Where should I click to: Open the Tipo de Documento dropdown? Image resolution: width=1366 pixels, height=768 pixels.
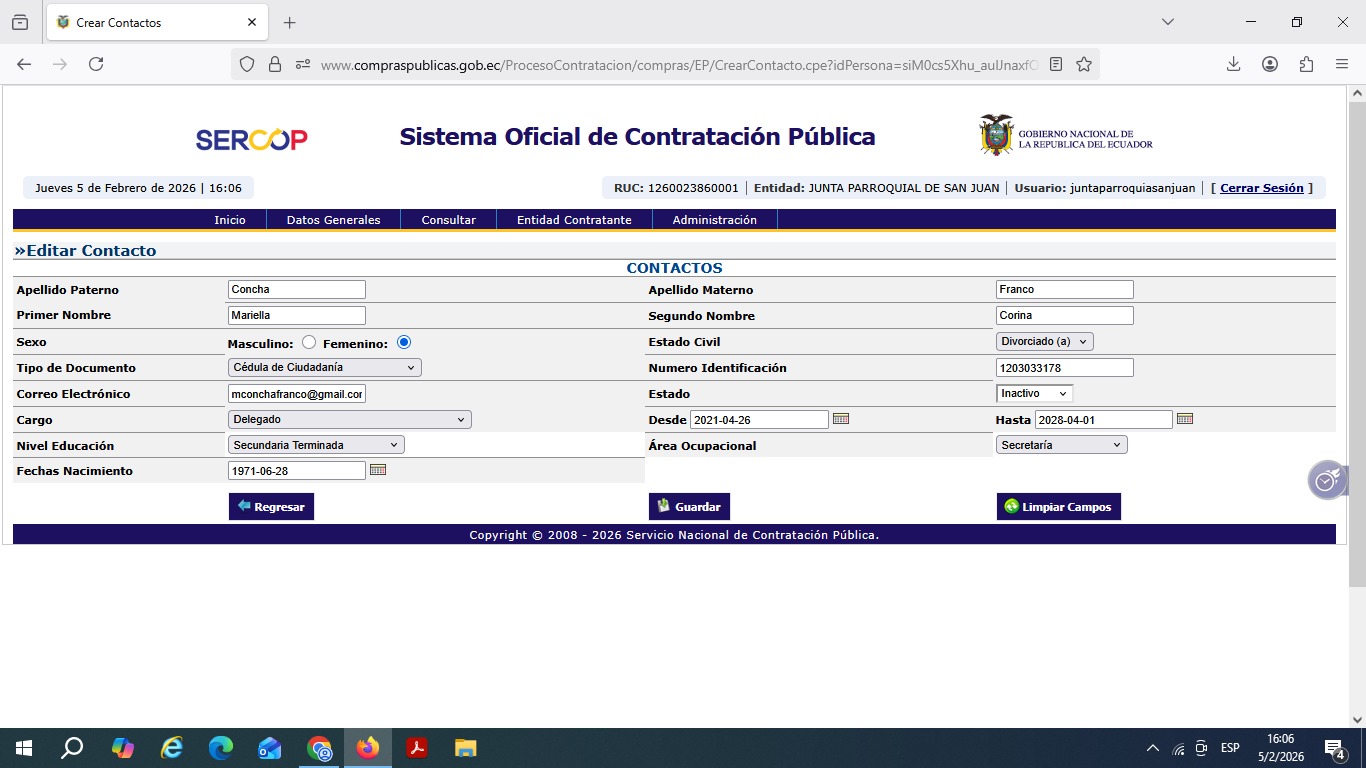(x=325, y=367)
